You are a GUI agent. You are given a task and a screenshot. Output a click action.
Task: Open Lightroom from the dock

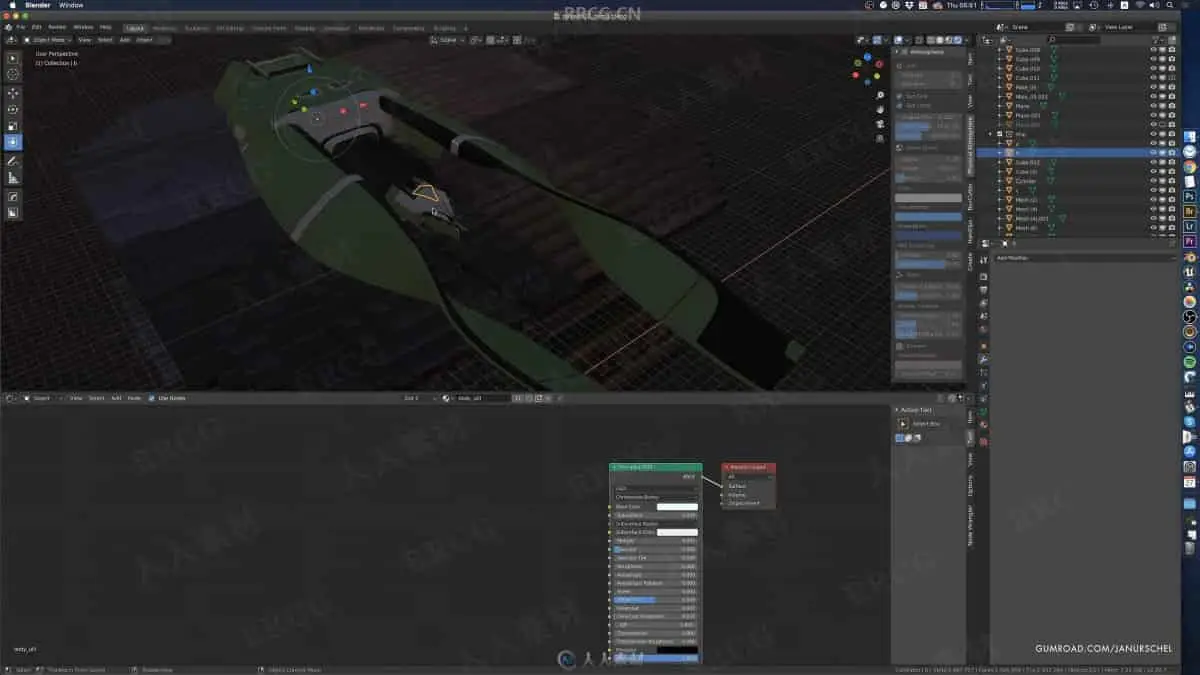click(1190, 226)
